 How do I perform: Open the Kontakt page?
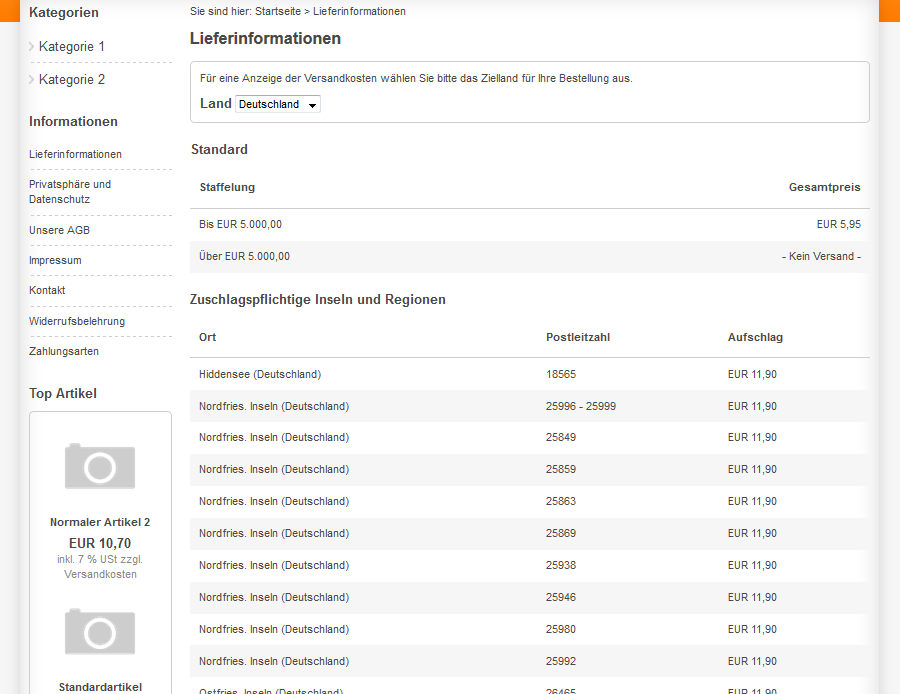click(47, 290)
